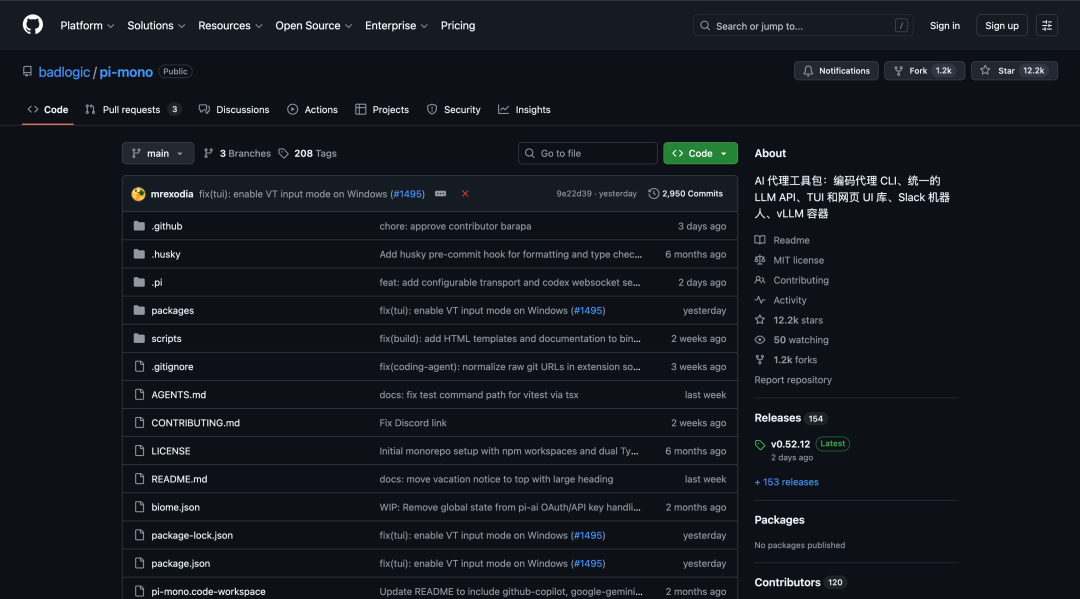Click the Report repository link

tap(793, 380)
